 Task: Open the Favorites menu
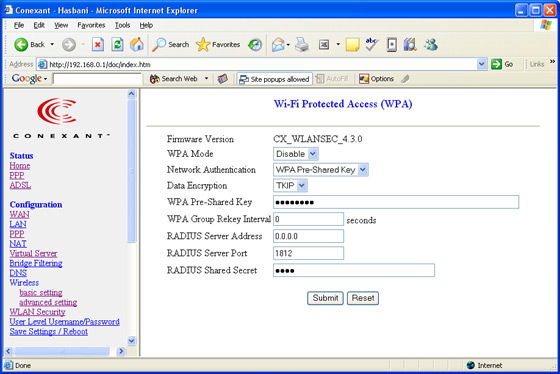(91, 25)
